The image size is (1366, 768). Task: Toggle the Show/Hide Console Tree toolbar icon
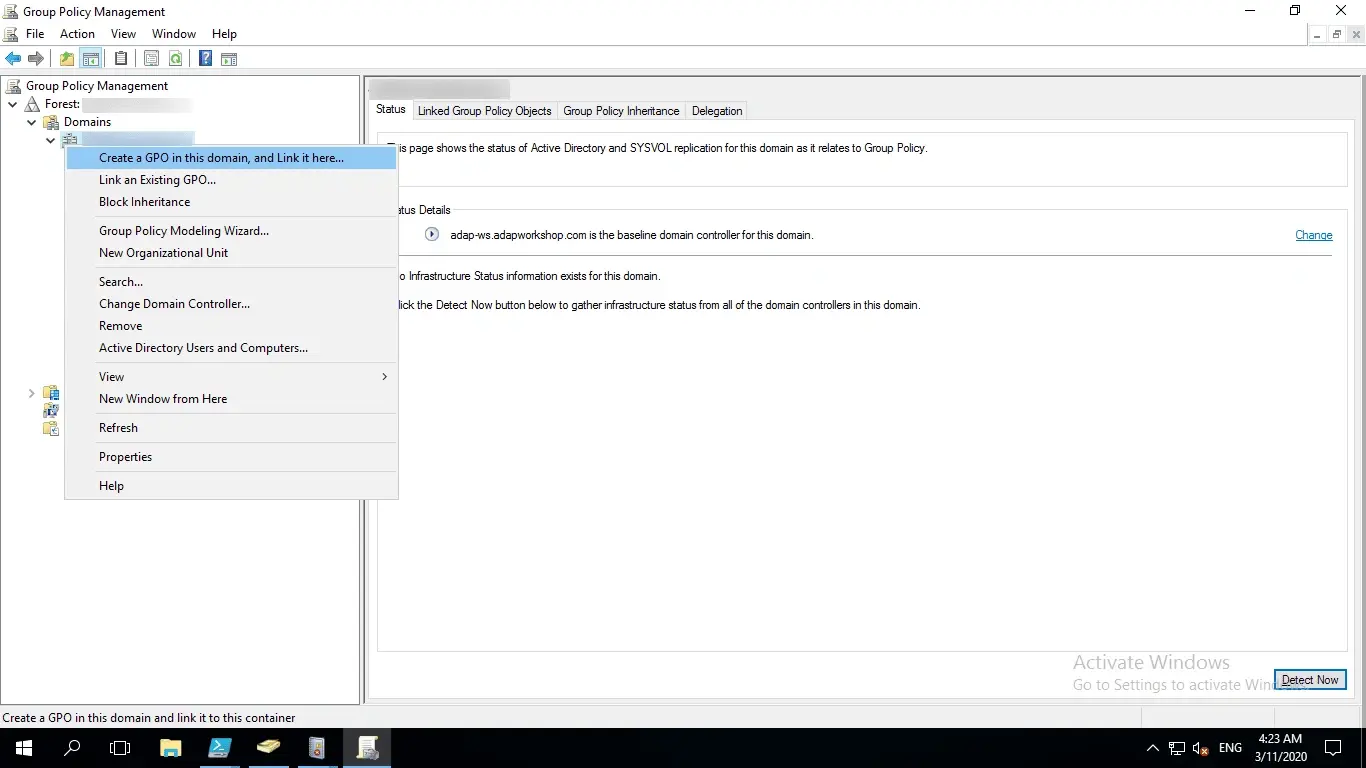(91, 59)
